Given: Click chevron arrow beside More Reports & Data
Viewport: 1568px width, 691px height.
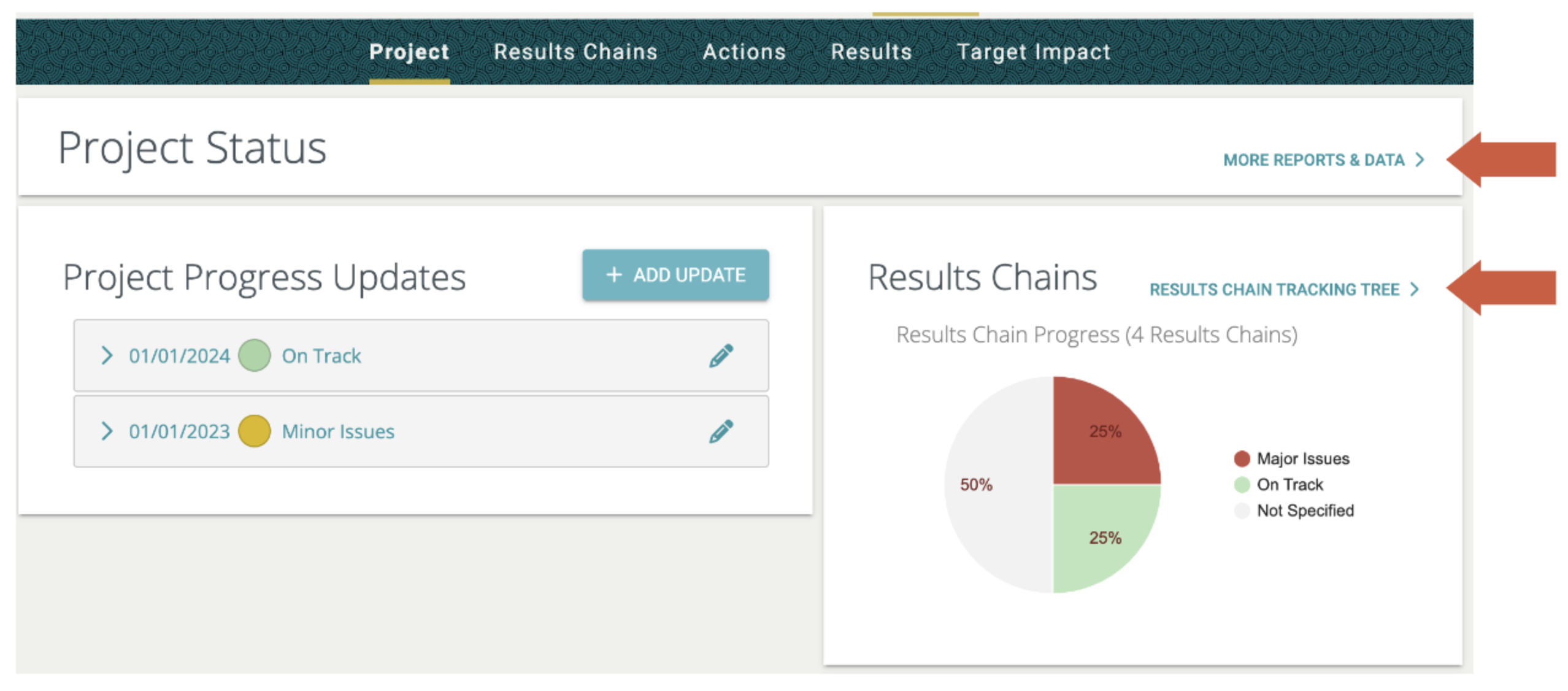Looking at the screenshot, I should 1420,160.
